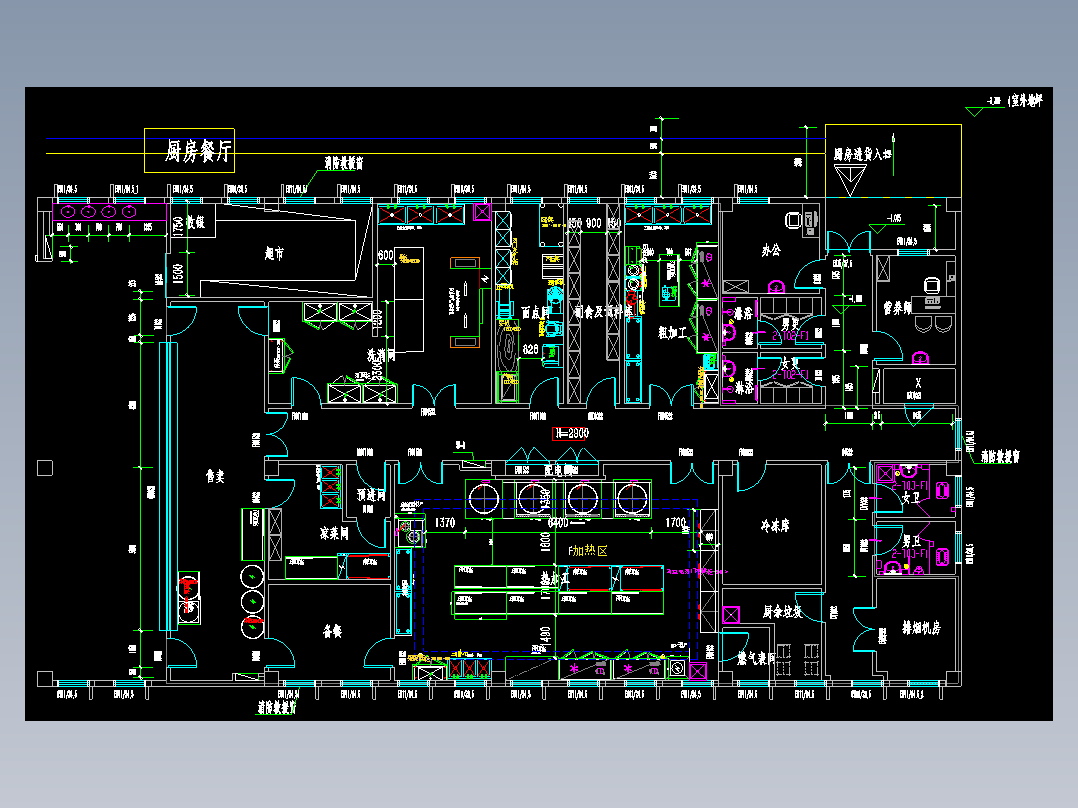Click the '收银' cashier label

point(196,222)
